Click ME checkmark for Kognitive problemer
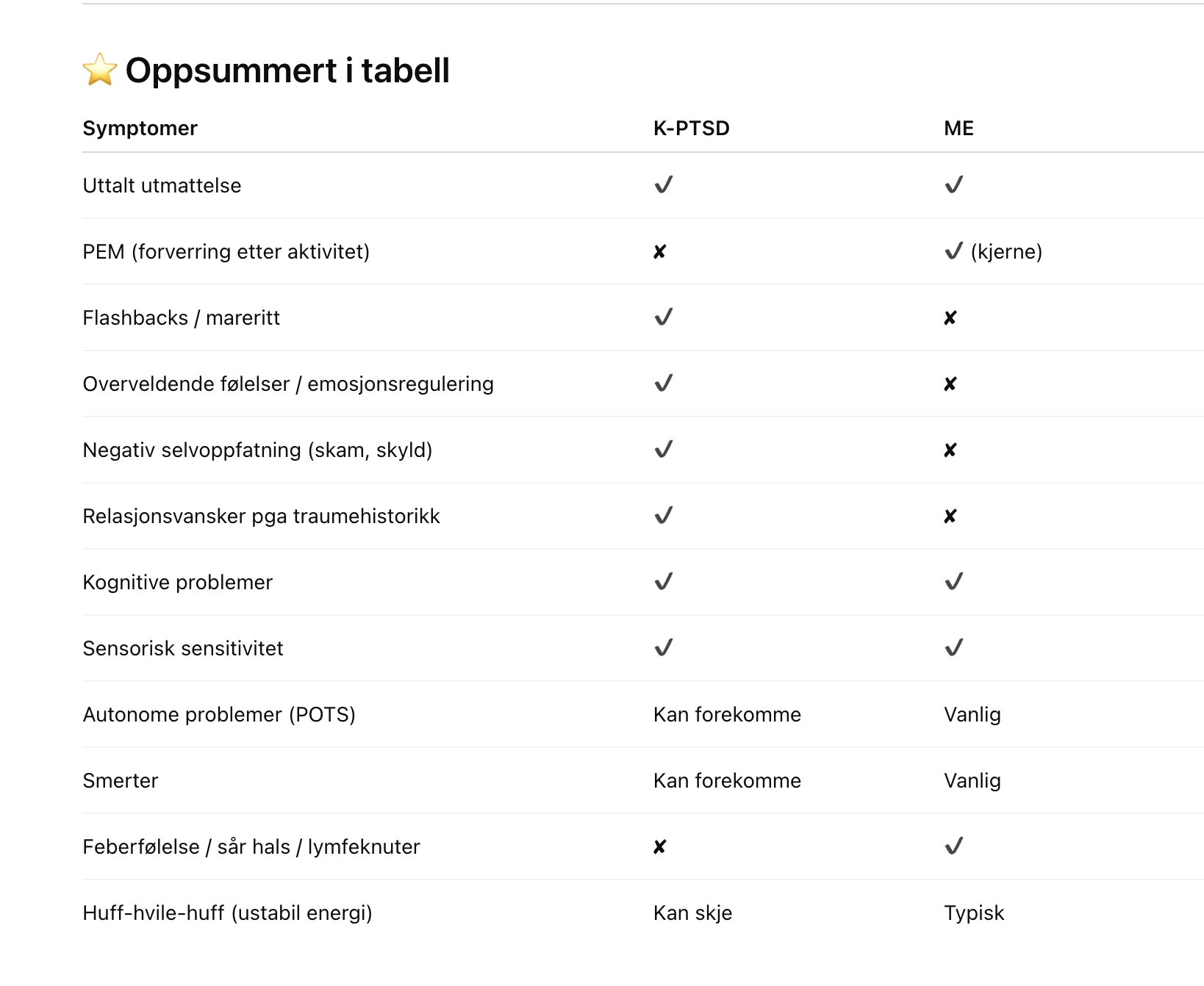This screenshot has height=986, width=1204. tap(953, 582)
